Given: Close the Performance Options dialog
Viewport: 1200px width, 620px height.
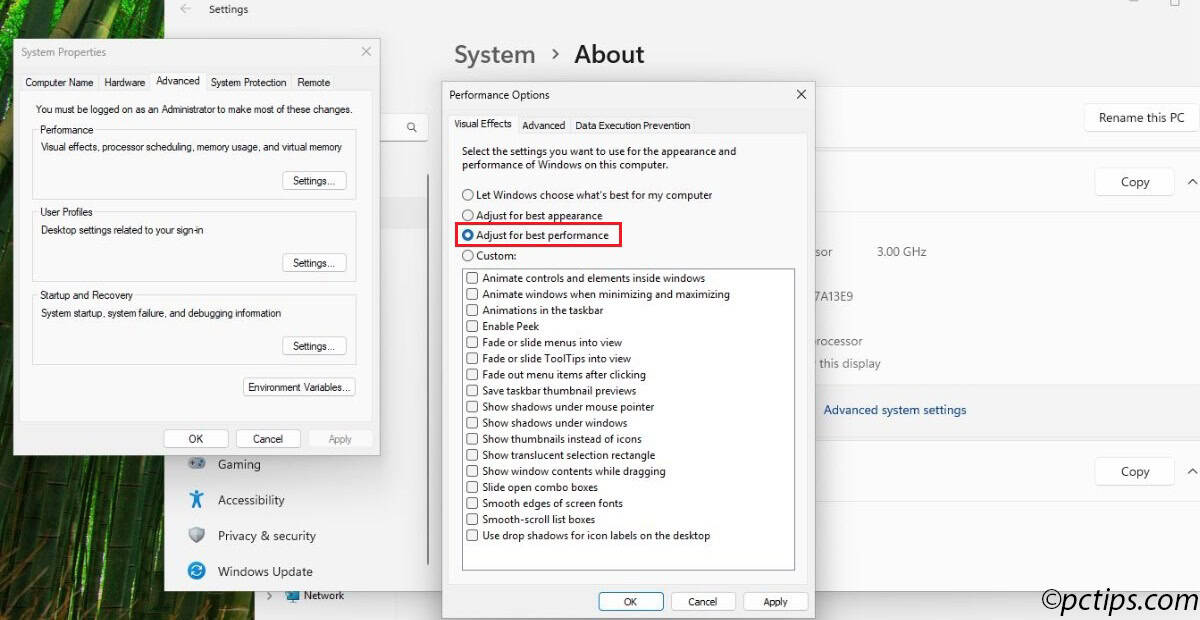Looking at the screenshot, I should pyautogui.click(x=800, y=94).
